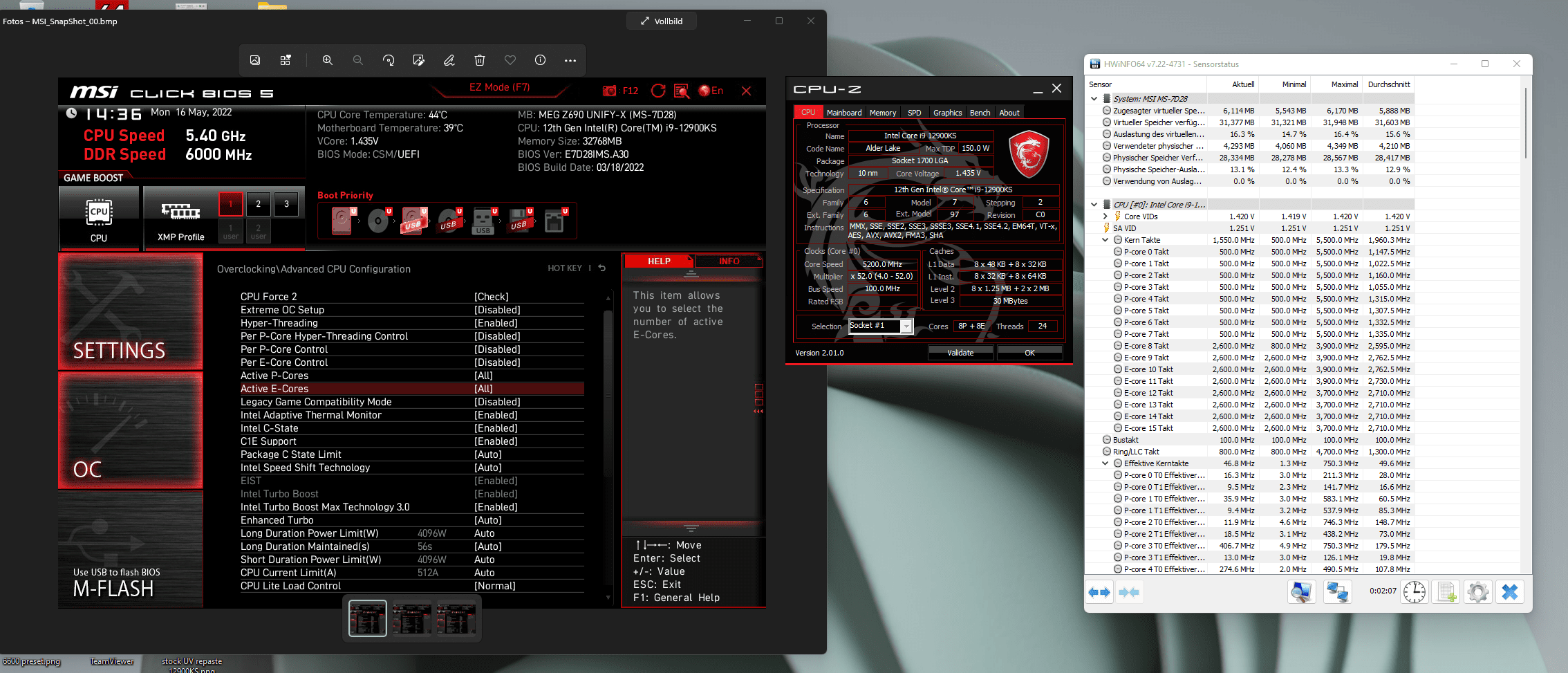The width and height of the screenshot is (1568, 673).
Task: Open the OC section in BIOS
Action: pos(131,430)
